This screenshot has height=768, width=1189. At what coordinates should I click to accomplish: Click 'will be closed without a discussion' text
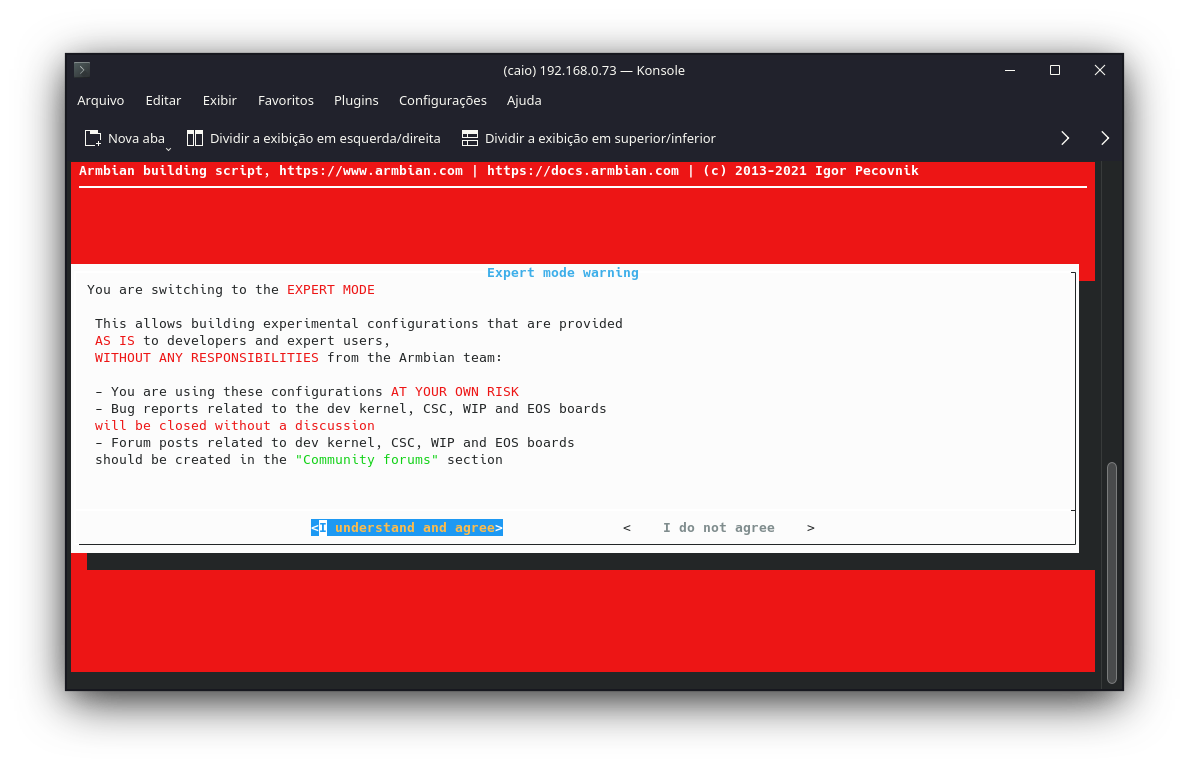click(x=234, y=426)
